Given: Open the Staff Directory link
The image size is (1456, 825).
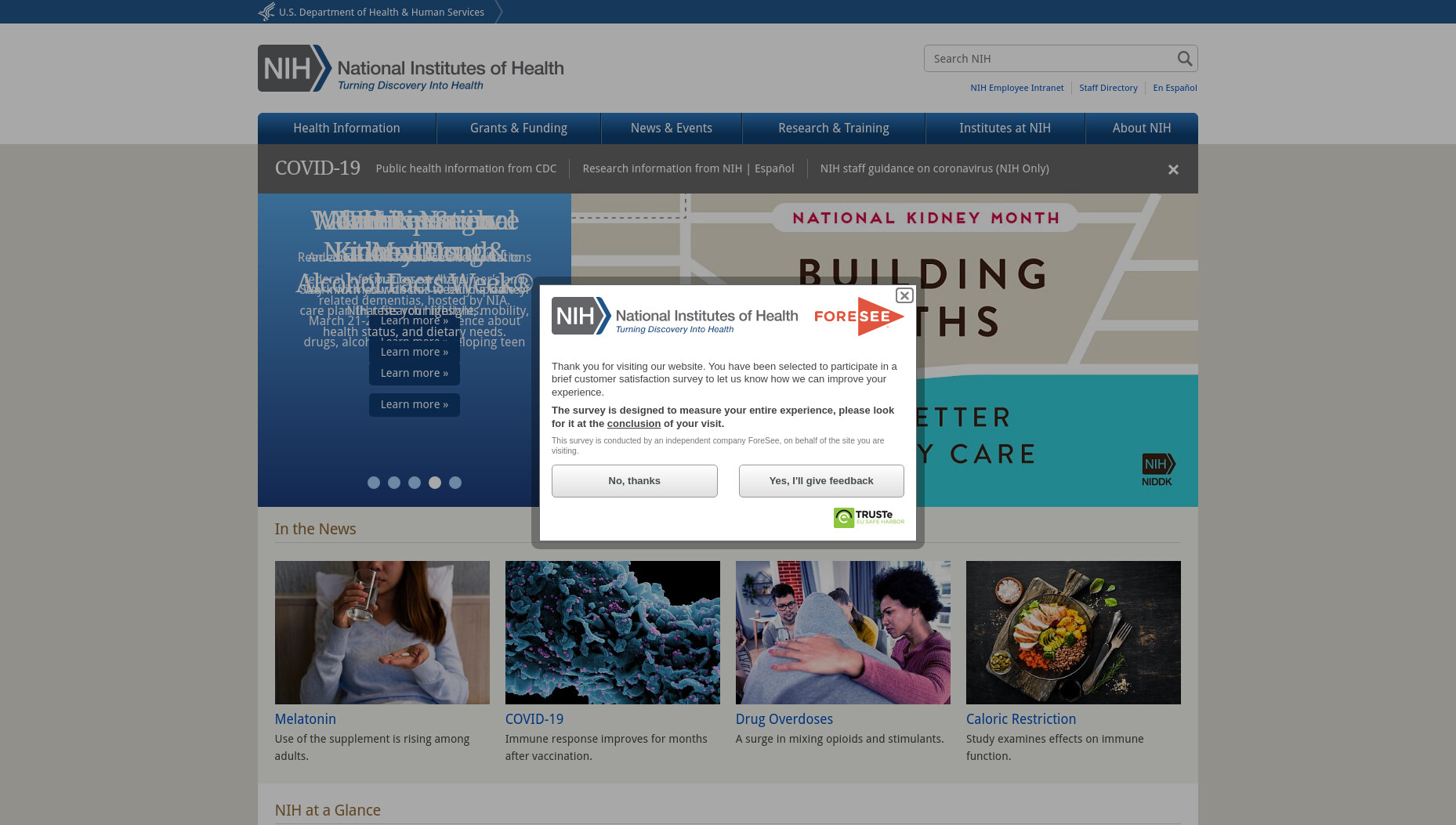Looking at the screenshot, I should 1108,88.
